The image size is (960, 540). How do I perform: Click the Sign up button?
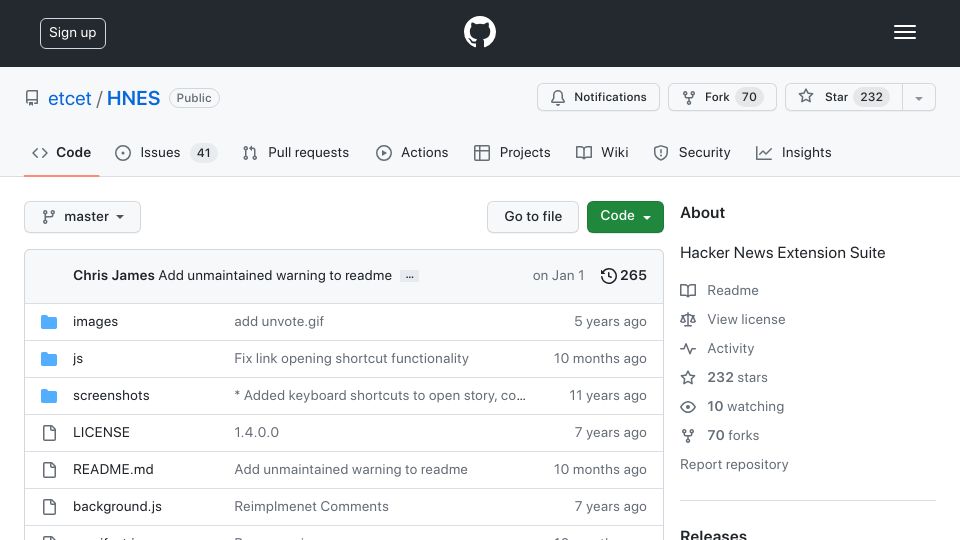(x=73, y=33)
